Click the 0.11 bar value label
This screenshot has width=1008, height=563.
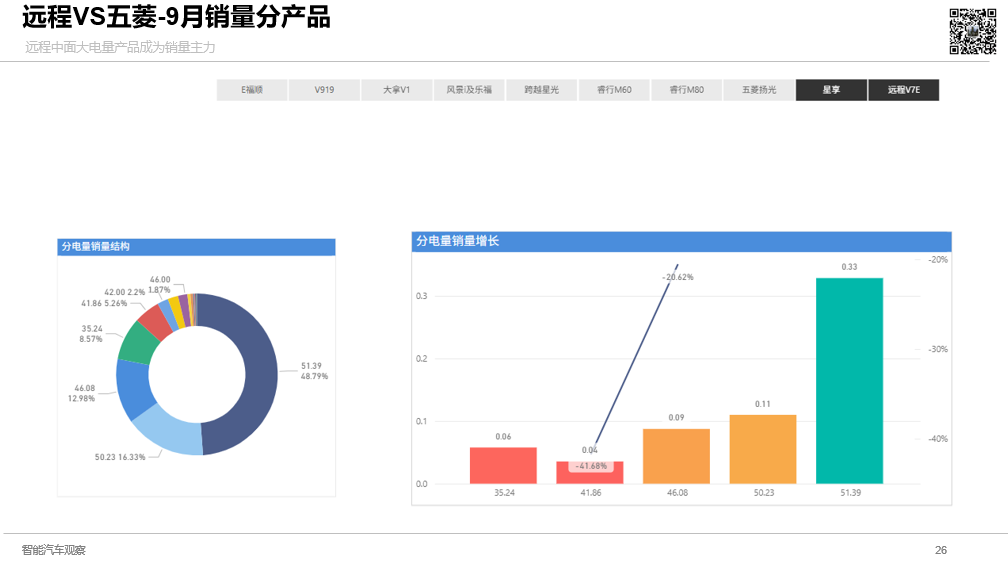tap(762, 404)
